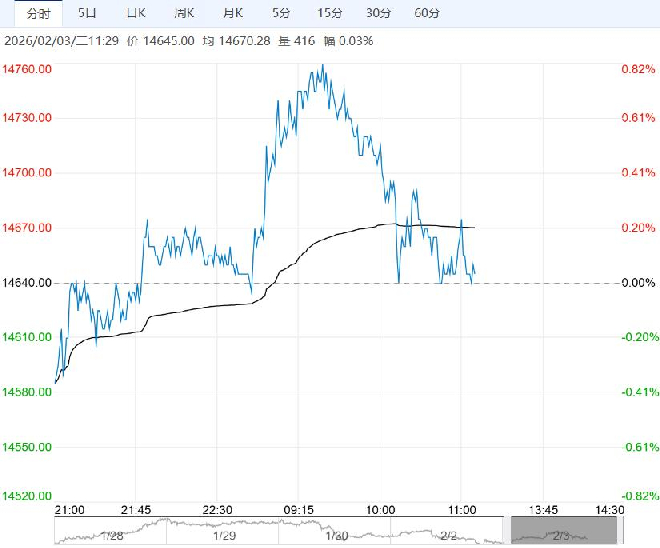Screen dimensions: 660x548
Task: Click the 14640.00 label on the left axis
Action: [26, 283]
